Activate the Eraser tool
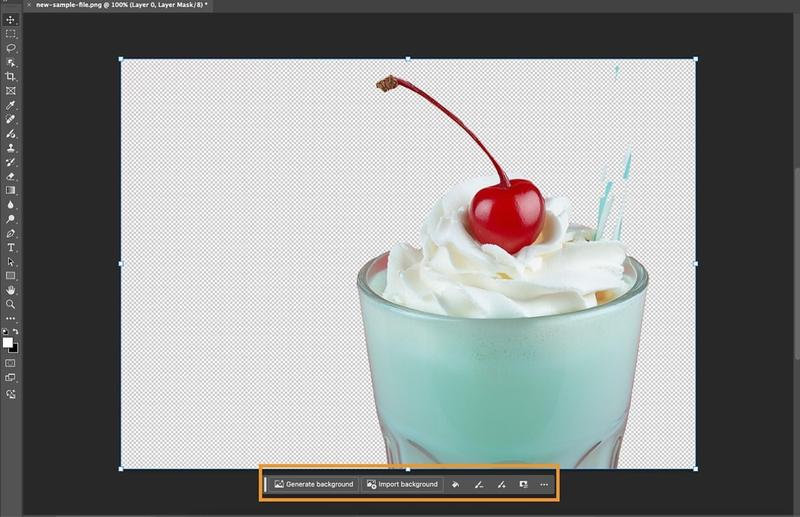Image resolution: width=800 pixels, height=517 pixels. [x=10, y=177]
